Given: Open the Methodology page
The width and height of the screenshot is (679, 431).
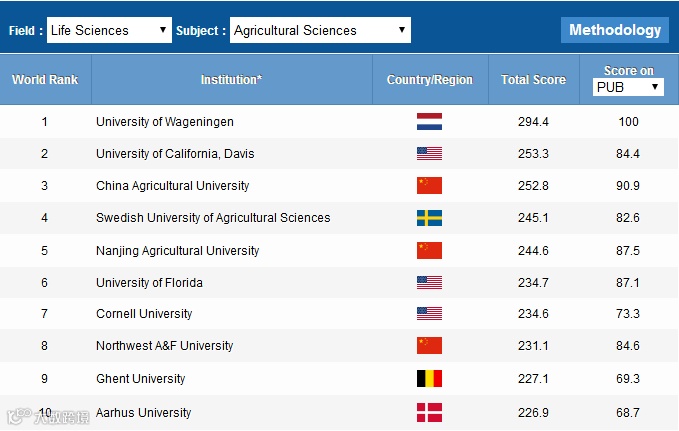Looking at the screenshot, I should 615,30.
